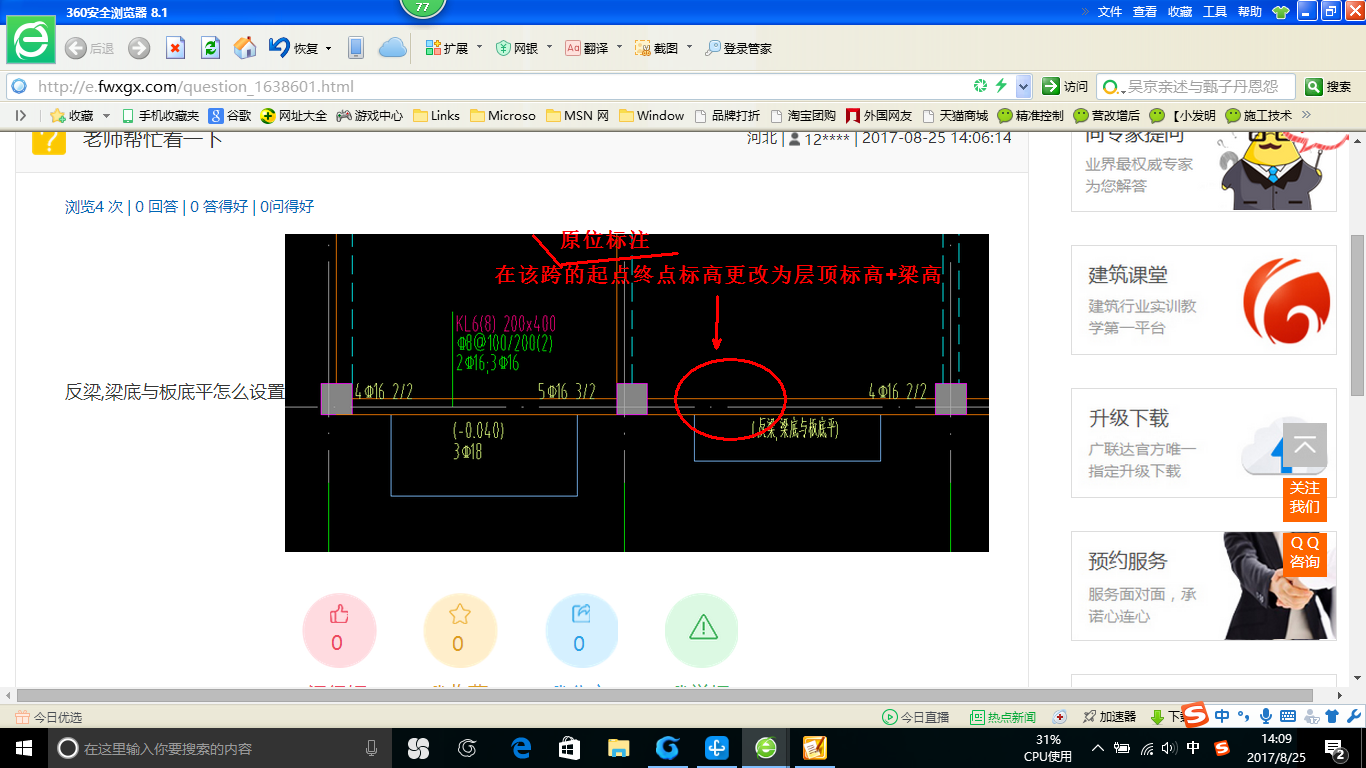Open the 天猫商城 bookmark
The width and height of the screenshot is (1366, 768).
pyautogui.click(x=955, y=116)
